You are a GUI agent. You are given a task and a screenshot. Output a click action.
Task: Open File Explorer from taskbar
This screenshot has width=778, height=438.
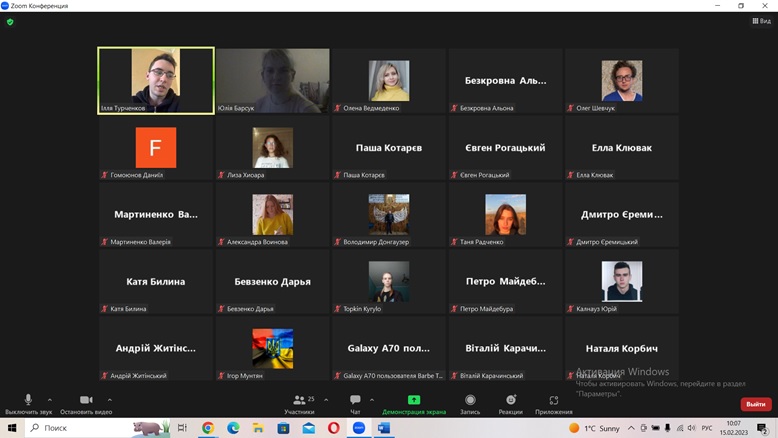pyautogui.click(x=258, y=428)
